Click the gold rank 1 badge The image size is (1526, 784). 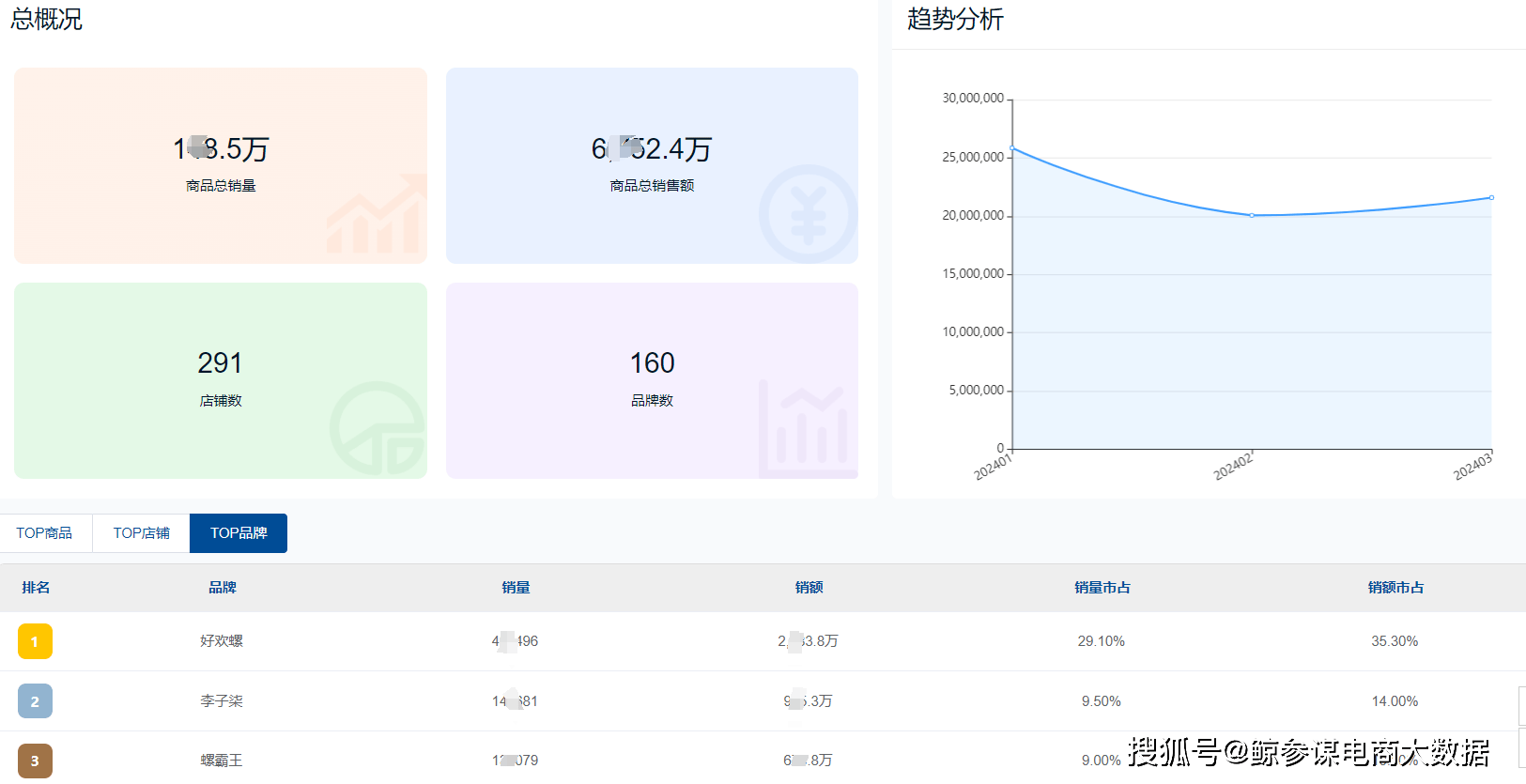pyautogui.click(x=35, y=641)
